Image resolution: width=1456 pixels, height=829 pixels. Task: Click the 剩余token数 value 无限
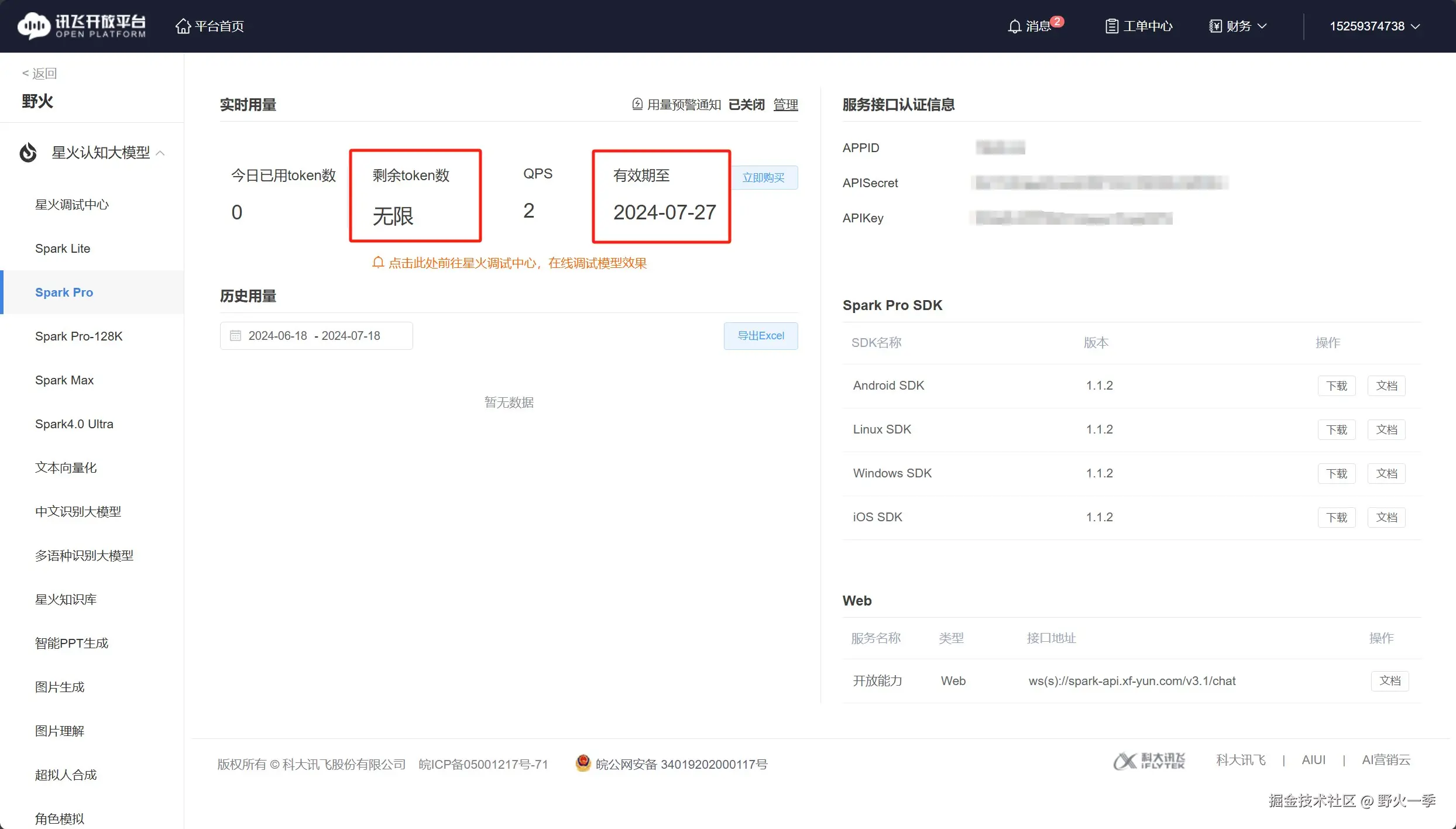[x=393, y=216]
